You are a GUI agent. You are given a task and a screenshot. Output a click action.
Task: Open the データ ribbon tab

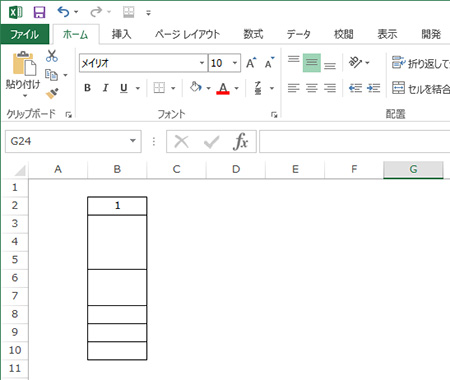pyautogui.click(x=299, y=34)
